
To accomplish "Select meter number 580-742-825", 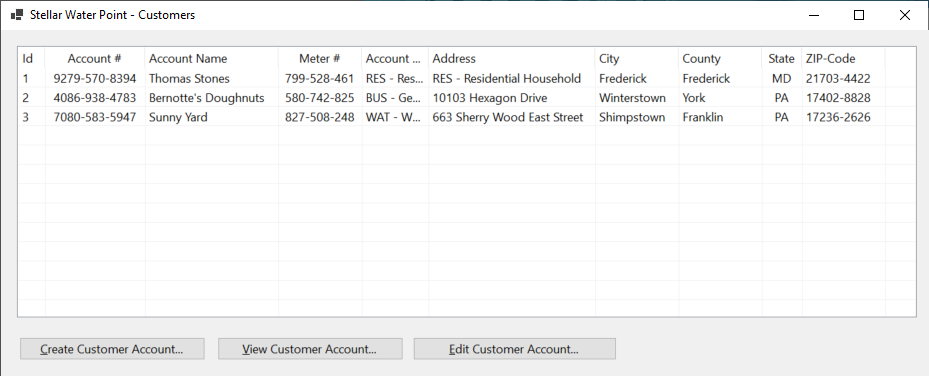I will point(319,98).
